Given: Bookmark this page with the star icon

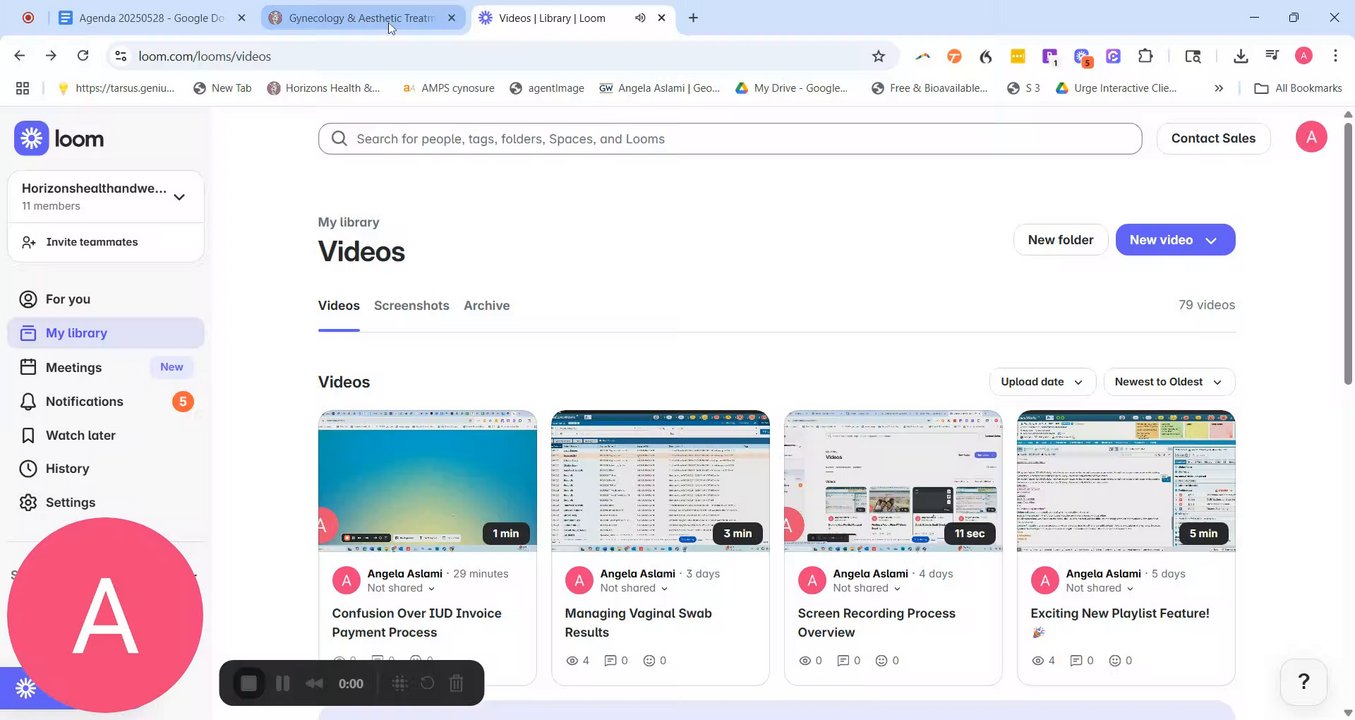Looking at the screenshot, I should [879, 56].
